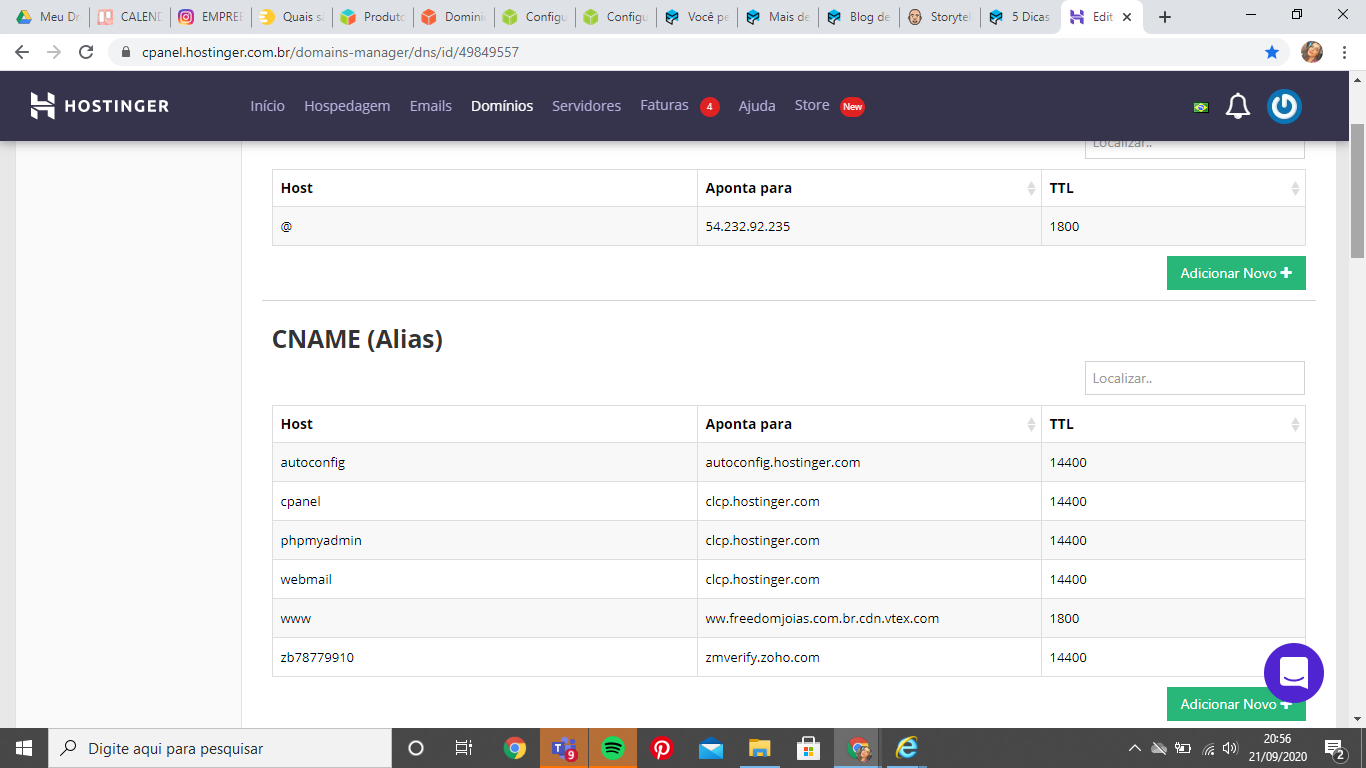Sort CNAME table by TTL column
The height and width of the screenshot is (768, 1366).
1295,424
